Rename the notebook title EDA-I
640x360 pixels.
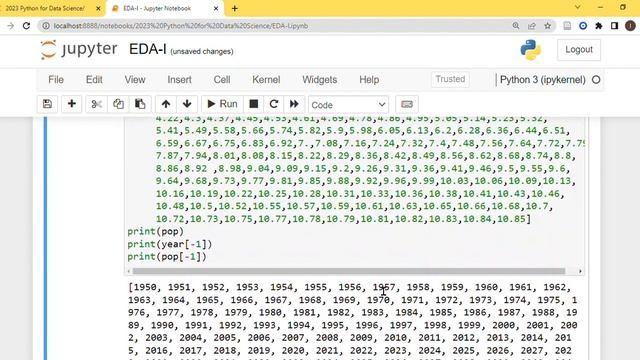147,49
